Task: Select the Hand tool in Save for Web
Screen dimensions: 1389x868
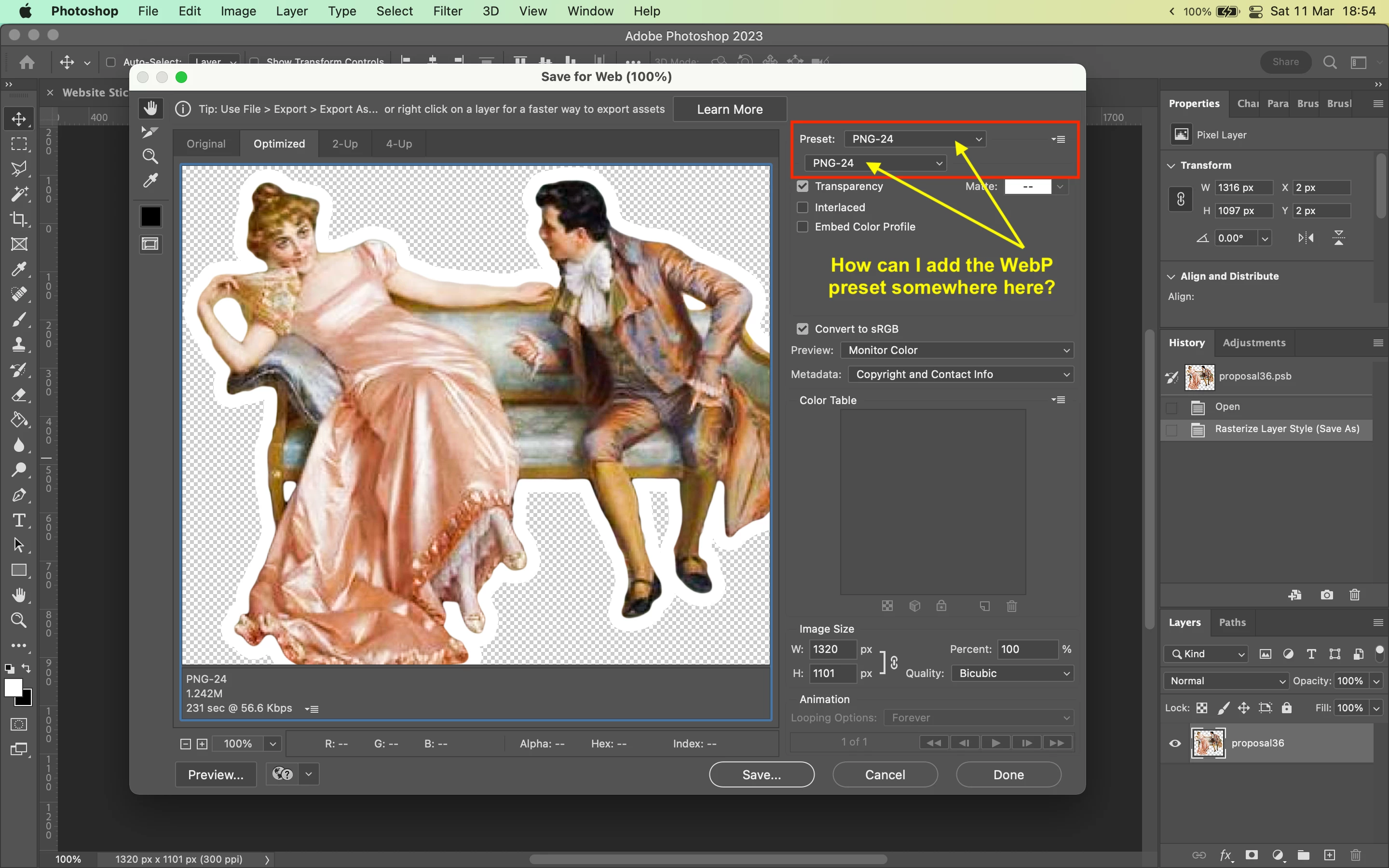Action: 150,108
